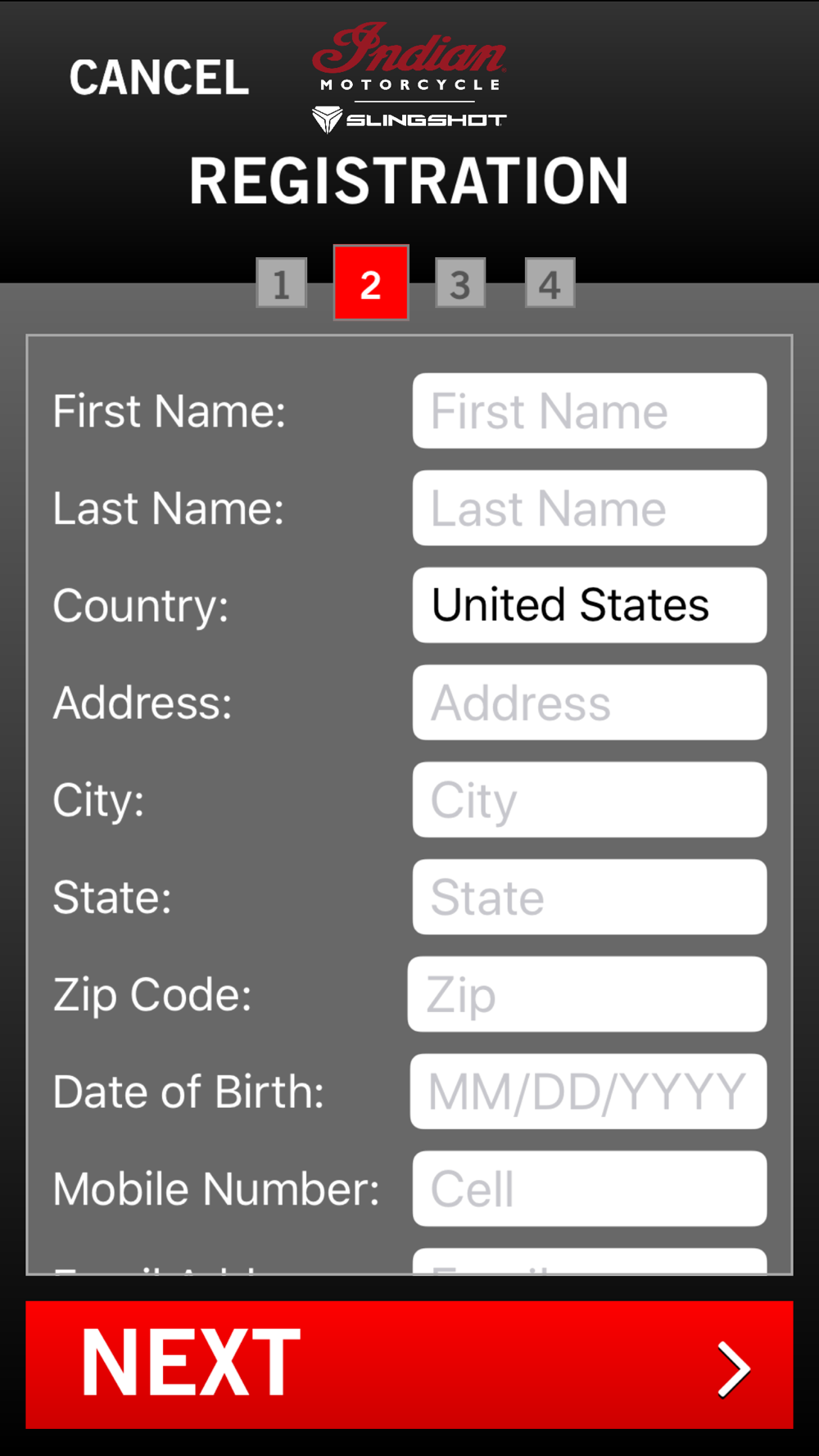
Task: Focus the First Name input
Action: [x=590, y=411]
